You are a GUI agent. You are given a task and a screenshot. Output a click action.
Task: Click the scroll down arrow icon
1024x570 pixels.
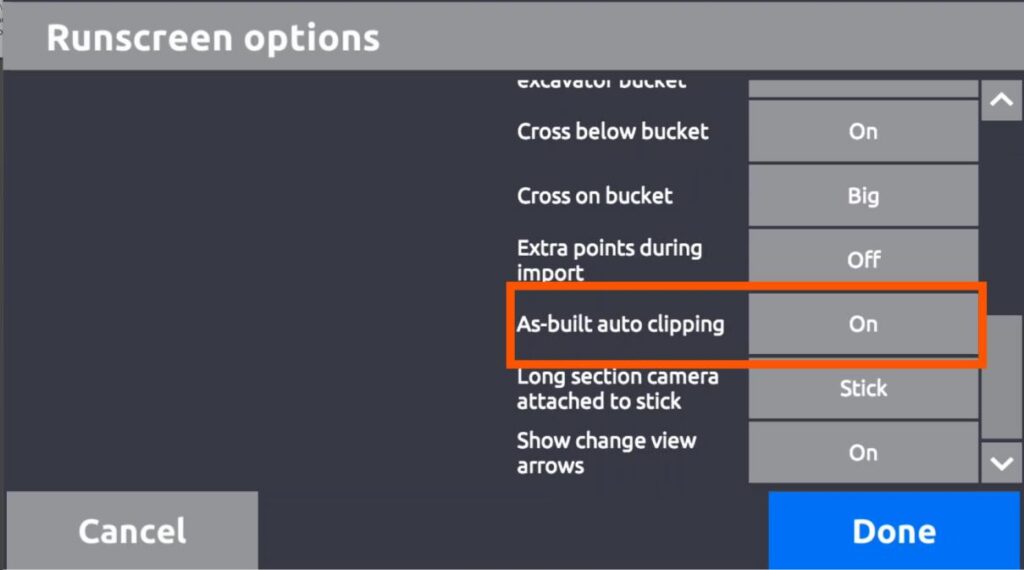pos(1001,463)
